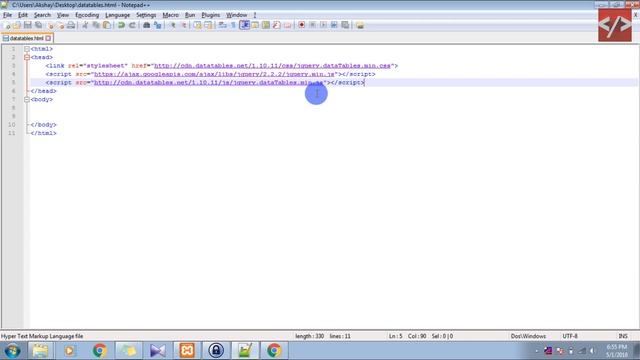Open the Run menu
The height and width of the screenshot is (360, 640).
click(x=190, y=15)
